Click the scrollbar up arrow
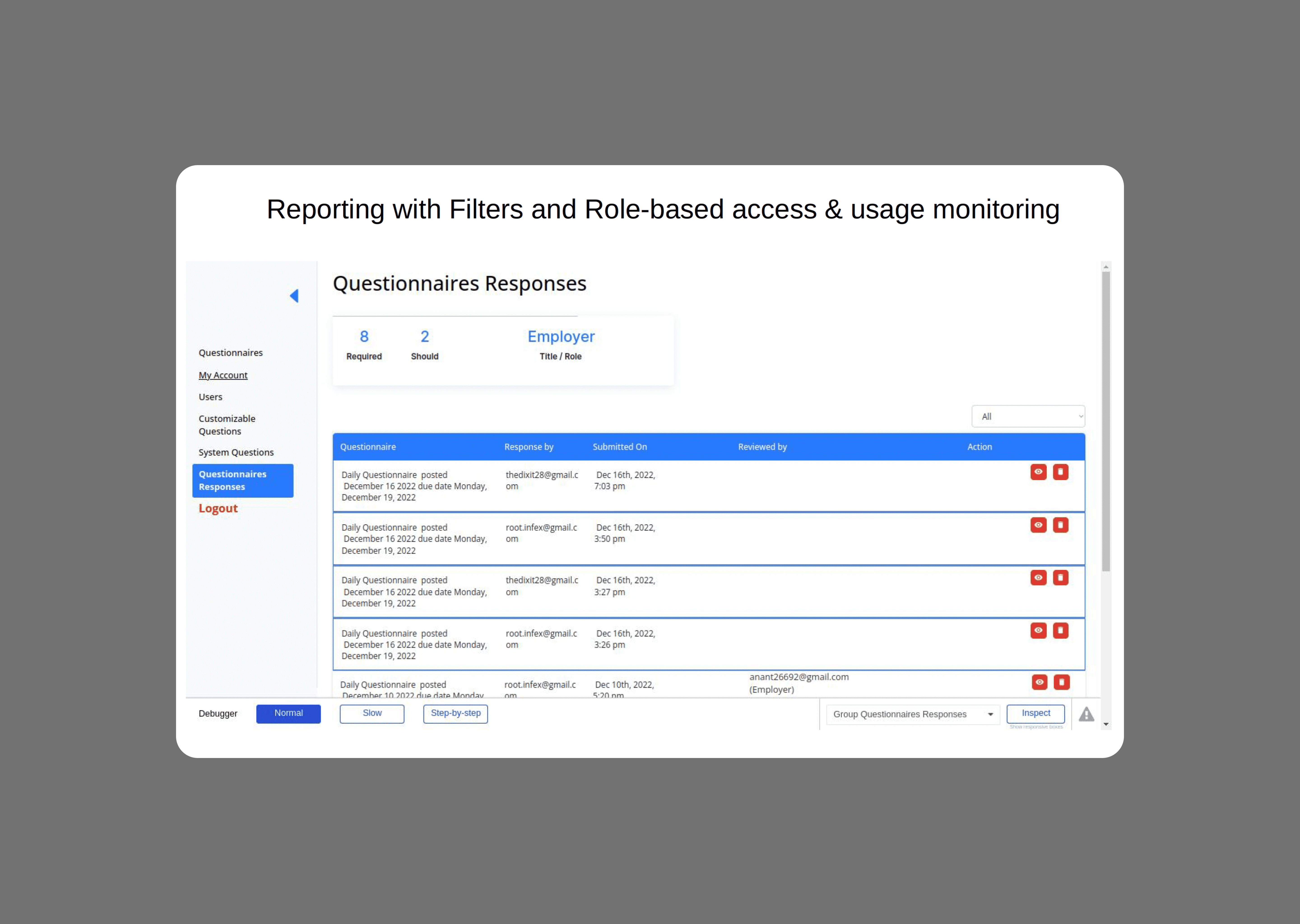The width and height of the screenshot is (1300, 924). point(1106,267)
